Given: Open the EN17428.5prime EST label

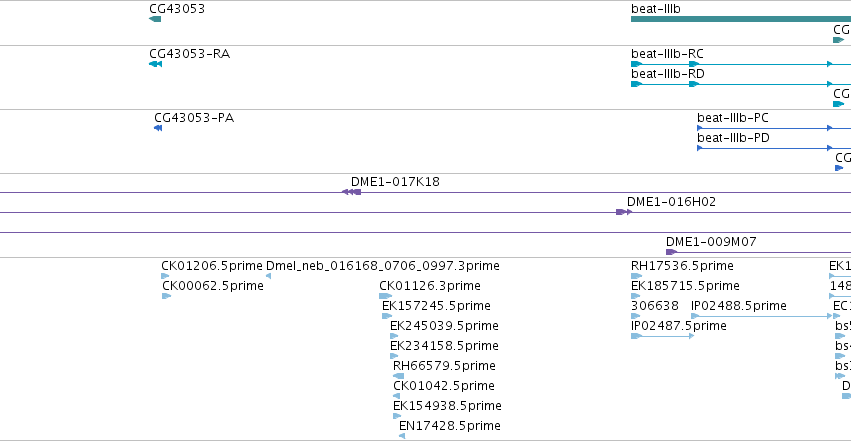Looking at the screenshot, I should 449,426.
